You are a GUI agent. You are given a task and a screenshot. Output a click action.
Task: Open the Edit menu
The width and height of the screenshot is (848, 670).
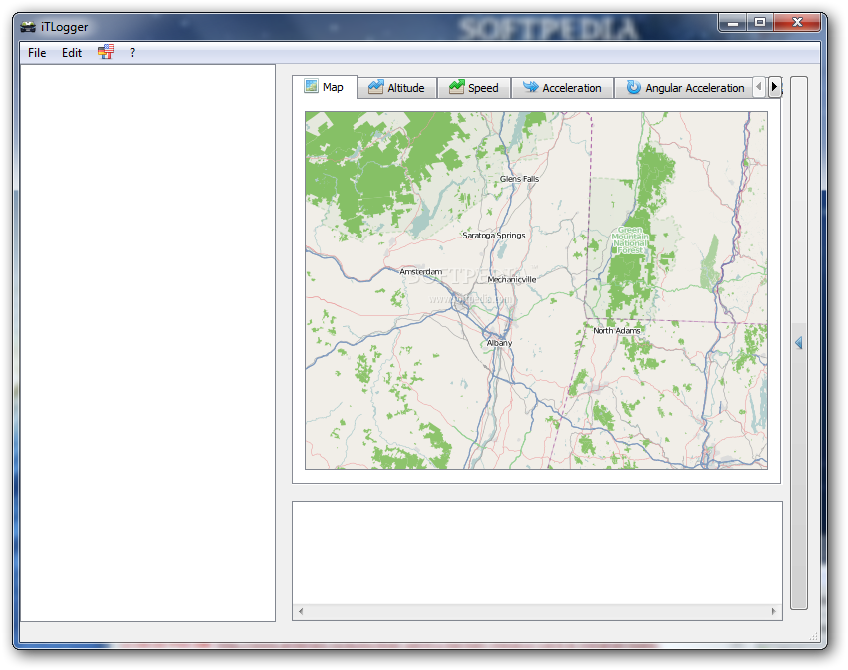[x=71, y=53]
